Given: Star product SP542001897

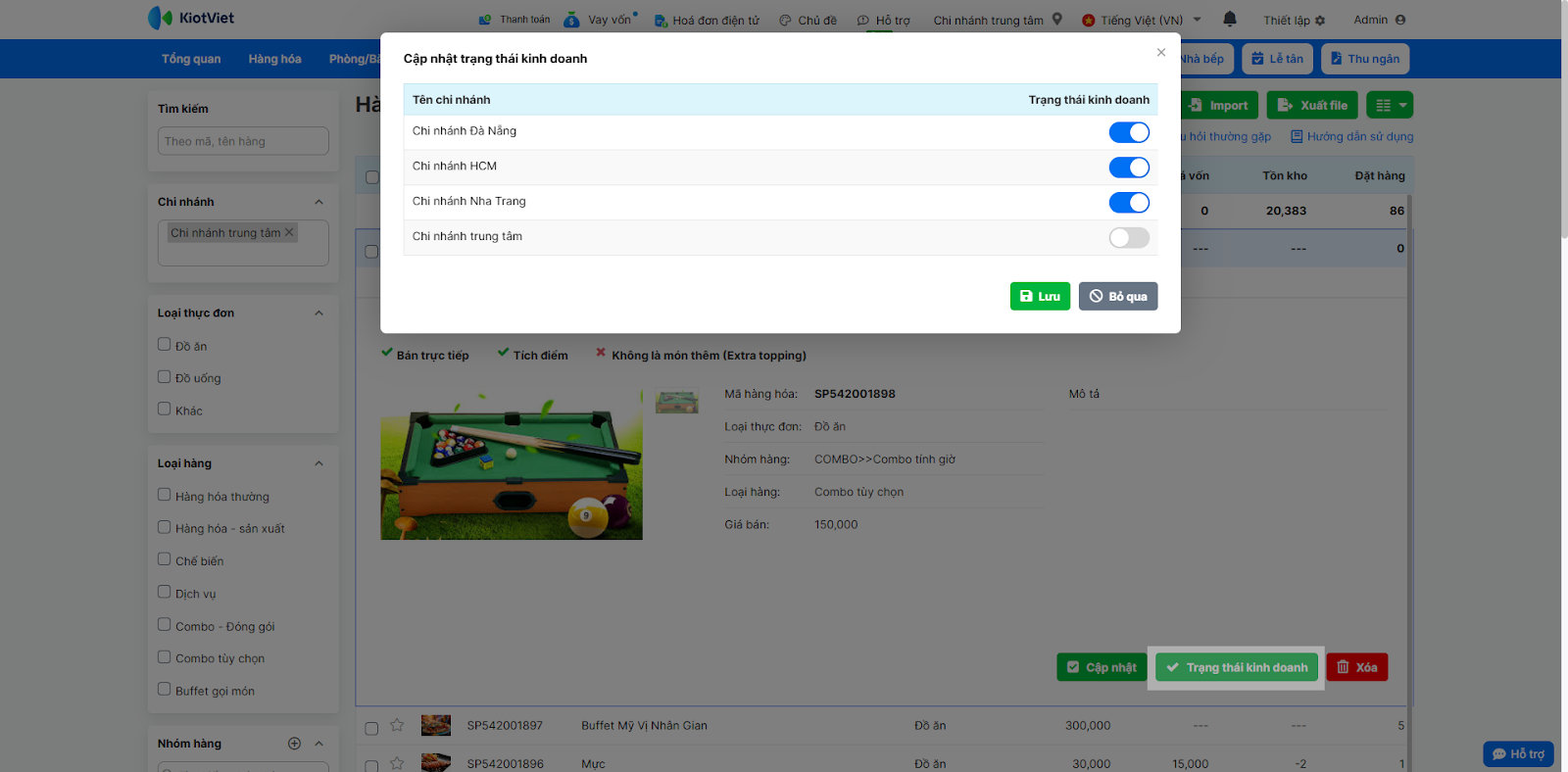Looking at the screenshot, I should point(397,726).
